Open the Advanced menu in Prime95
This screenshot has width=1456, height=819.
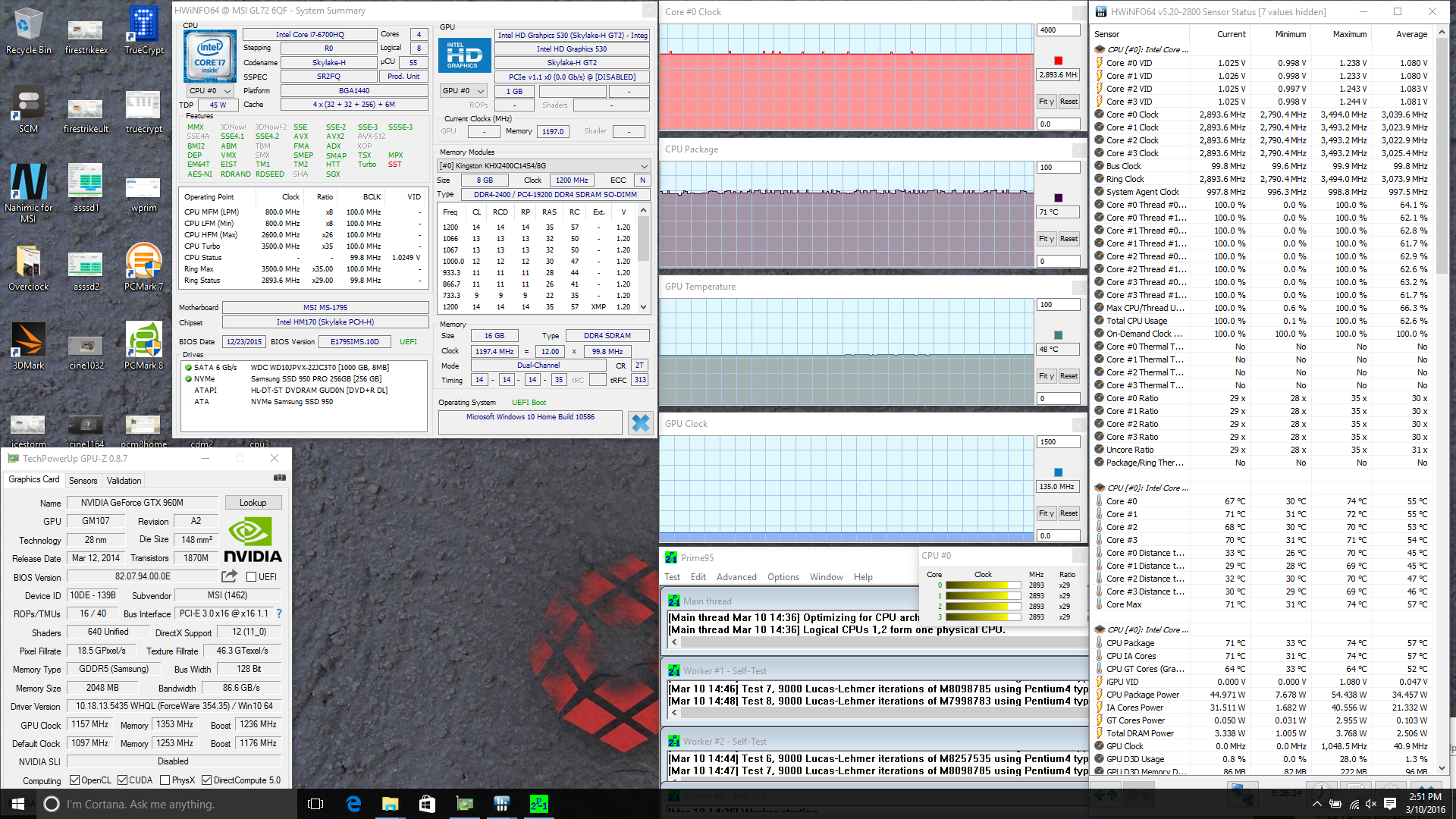coord(736,577)
